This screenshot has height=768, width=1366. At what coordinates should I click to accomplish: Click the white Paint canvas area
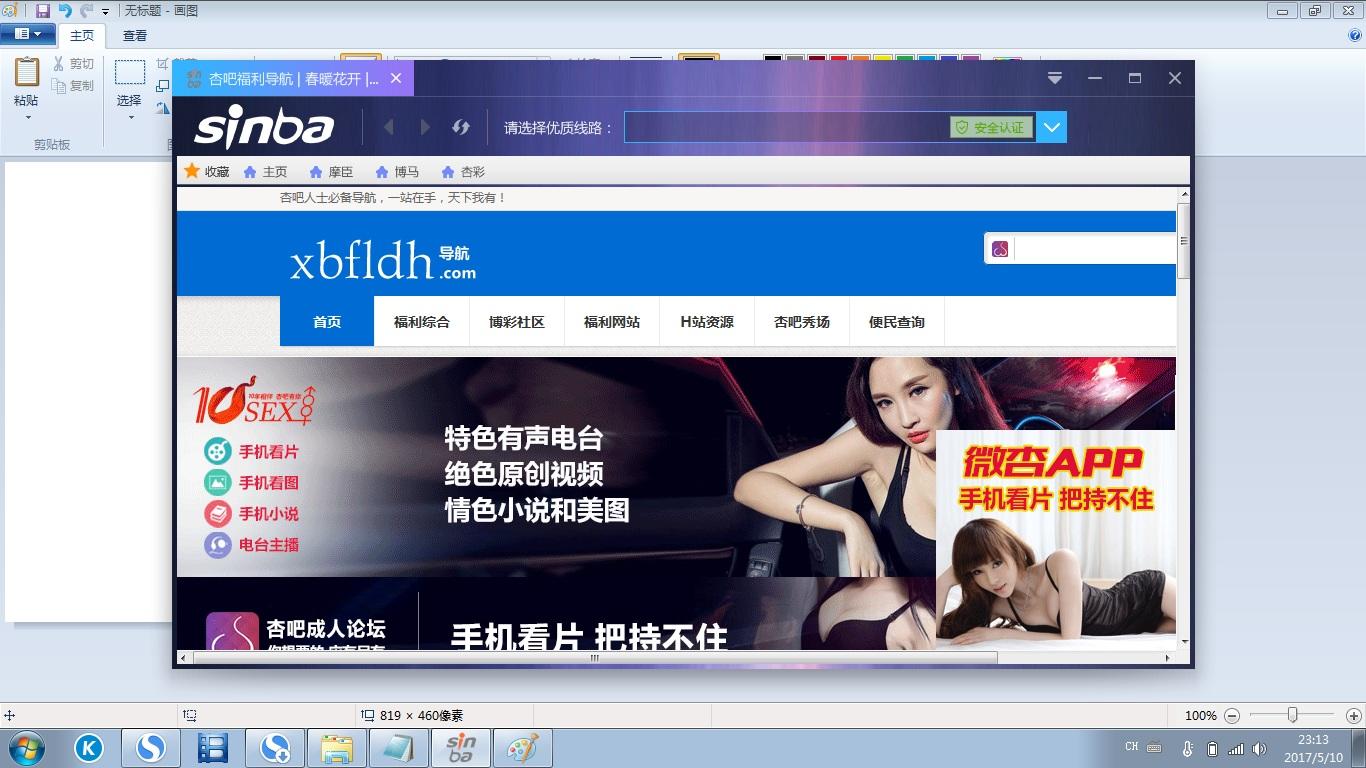coord(88,391)
